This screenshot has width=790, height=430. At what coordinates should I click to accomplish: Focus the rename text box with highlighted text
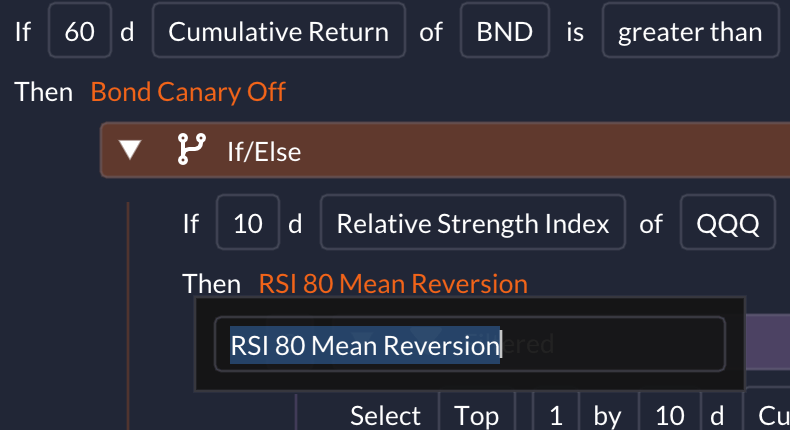point(470,345)
